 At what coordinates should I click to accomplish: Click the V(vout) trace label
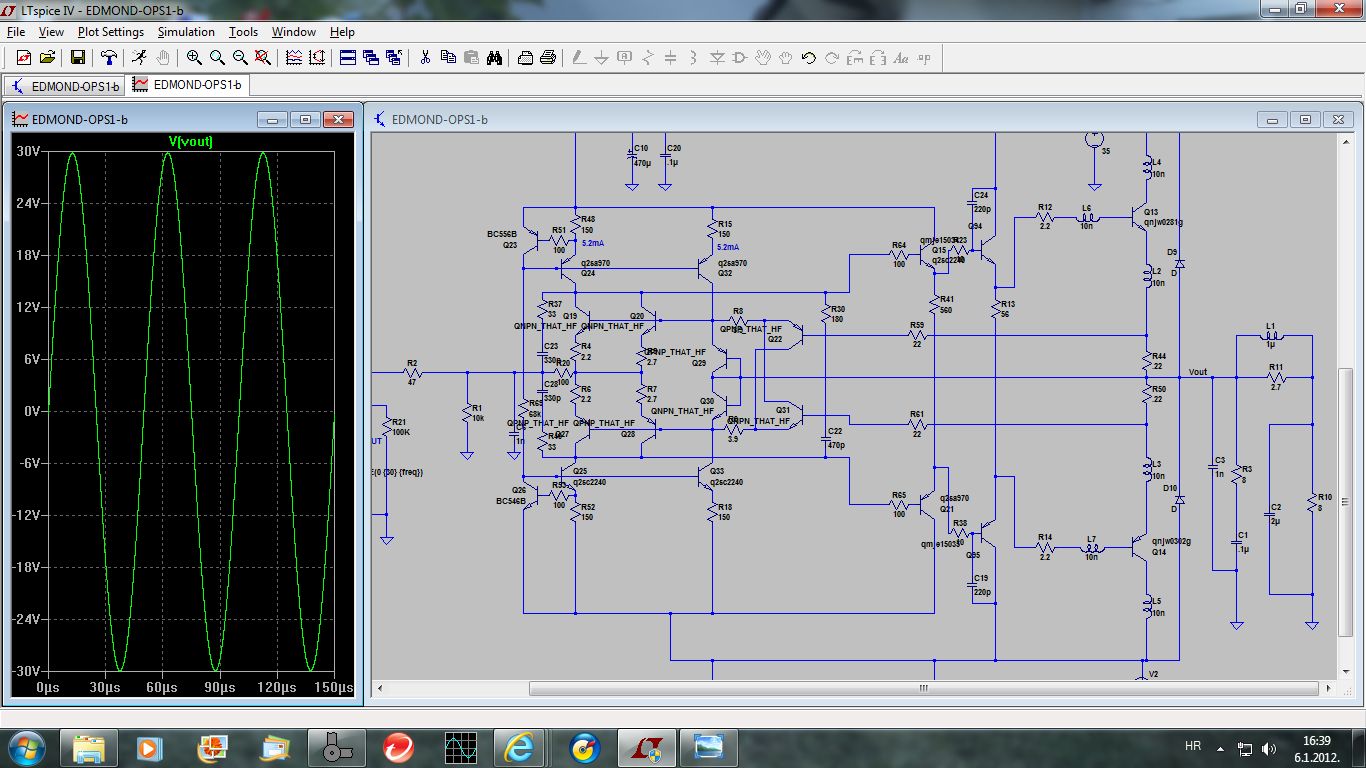190,142
